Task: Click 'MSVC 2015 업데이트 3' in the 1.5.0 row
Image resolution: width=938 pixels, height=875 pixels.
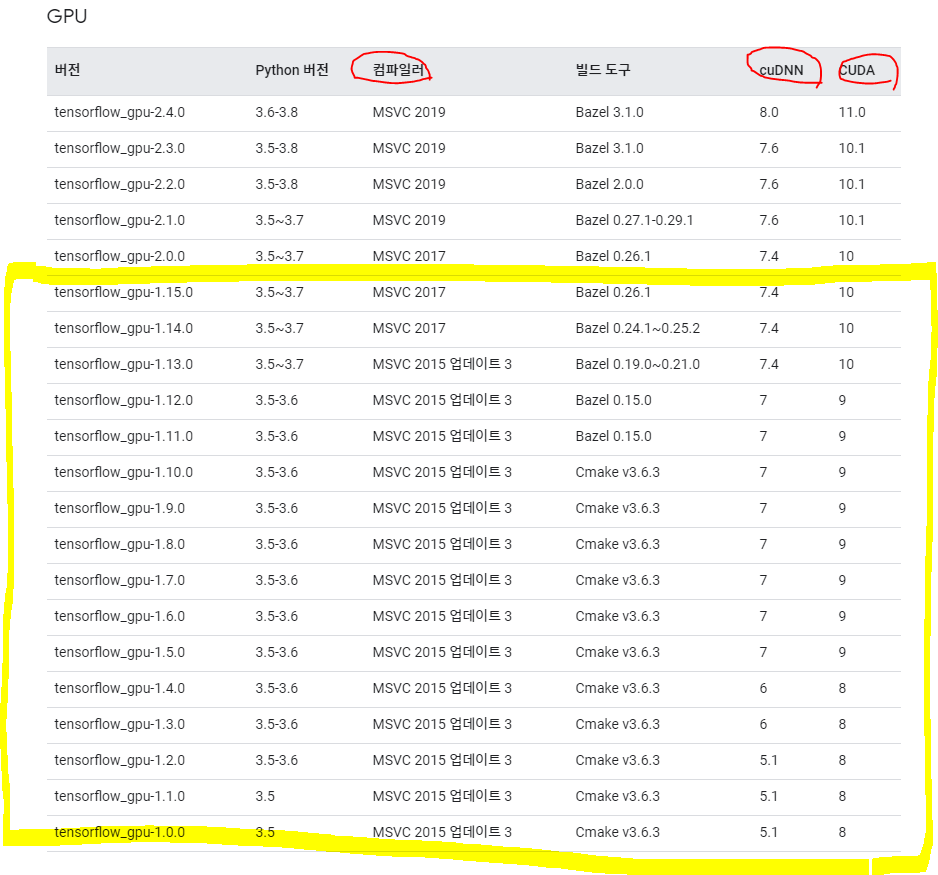Action: (442, 652)
